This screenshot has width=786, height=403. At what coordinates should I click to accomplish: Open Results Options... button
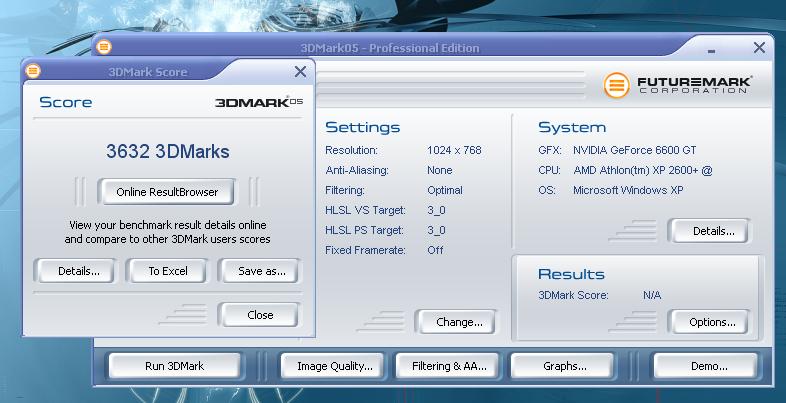pyautogui.click(x=712, y=322)
